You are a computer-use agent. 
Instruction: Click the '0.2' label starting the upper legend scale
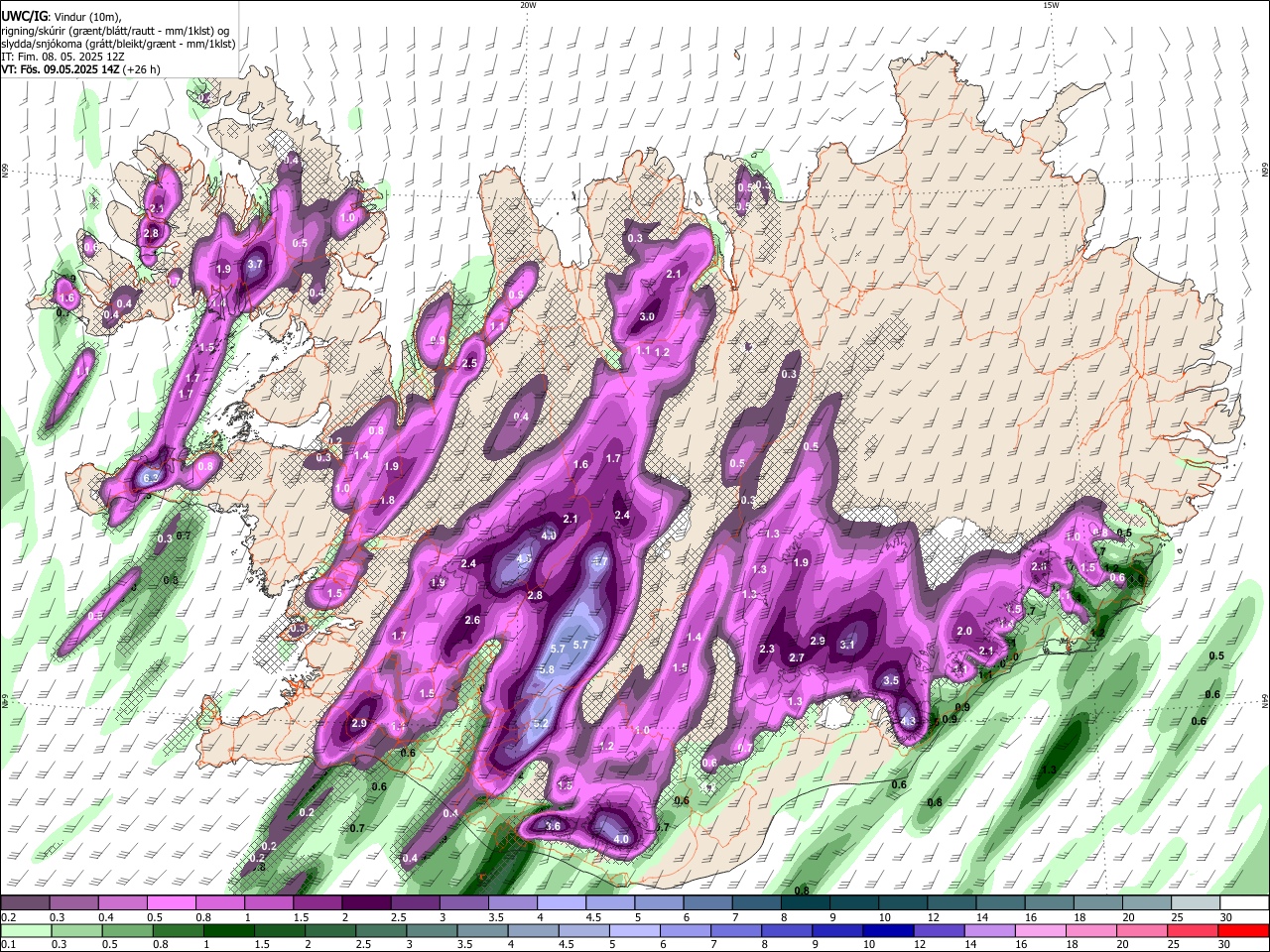pos(9,917)
